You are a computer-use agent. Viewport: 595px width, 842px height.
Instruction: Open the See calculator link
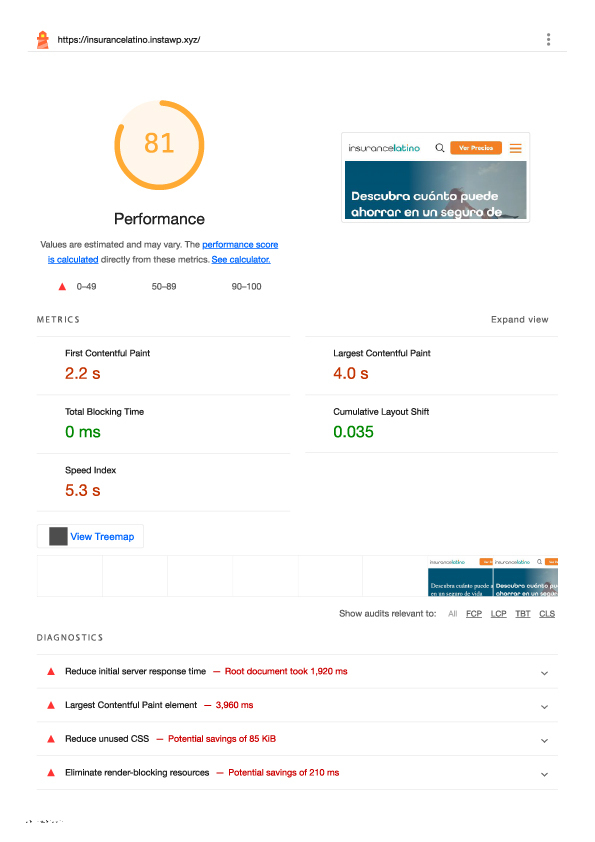tap(241, 259)
